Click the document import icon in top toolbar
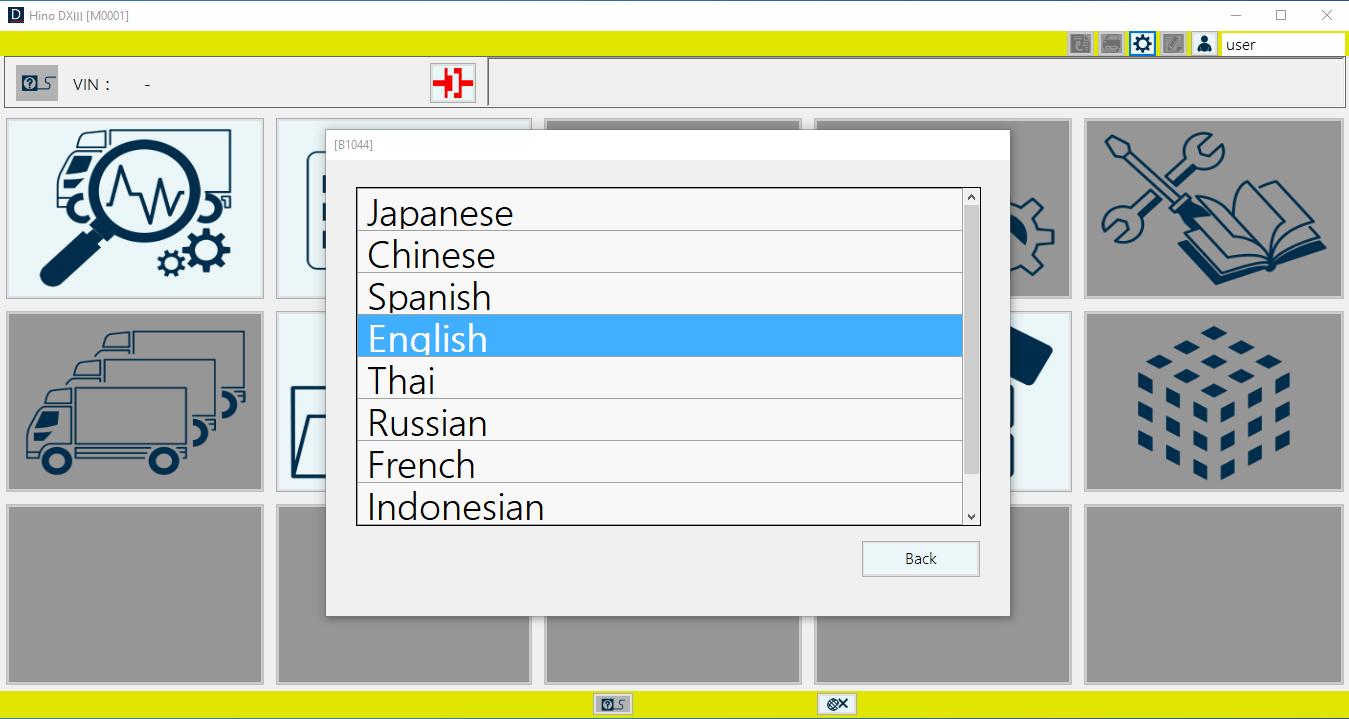The height and width of the screenshot is (719, 1349). coord(1080,44)
